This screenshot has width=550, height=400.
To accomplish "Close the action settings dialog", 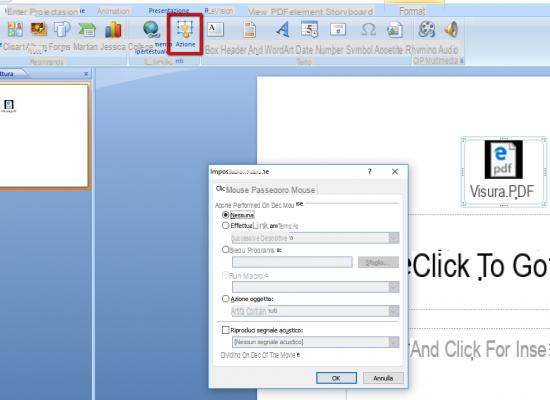I will tap(395, 172).
